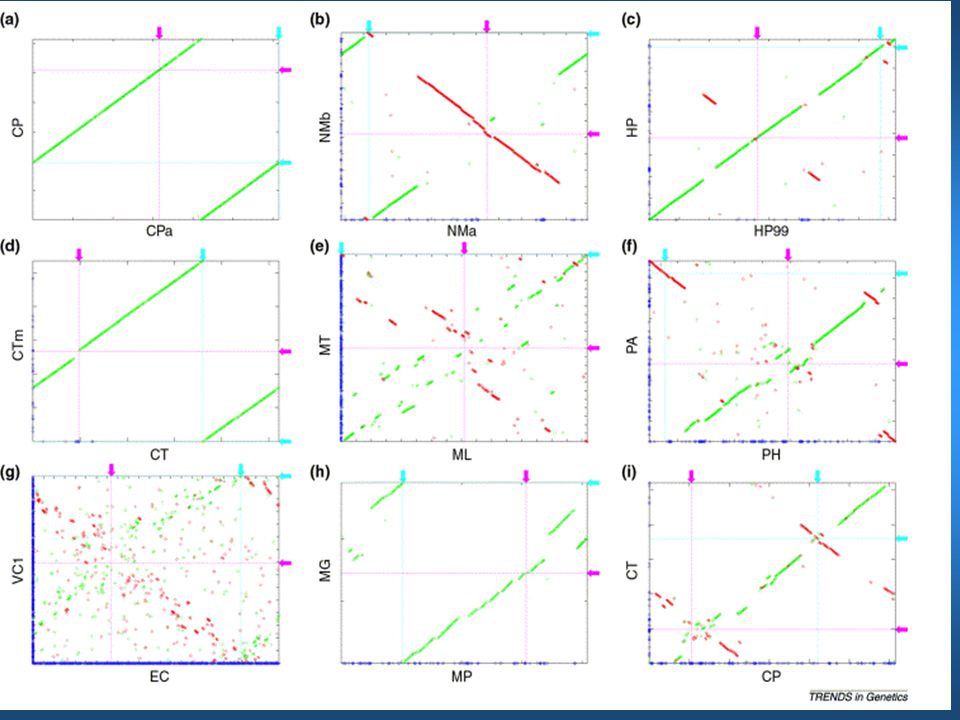Viewport: 960px width, 720px height.
Task: Open the CTm versus CT dot plot
Action: pos(156,351)
